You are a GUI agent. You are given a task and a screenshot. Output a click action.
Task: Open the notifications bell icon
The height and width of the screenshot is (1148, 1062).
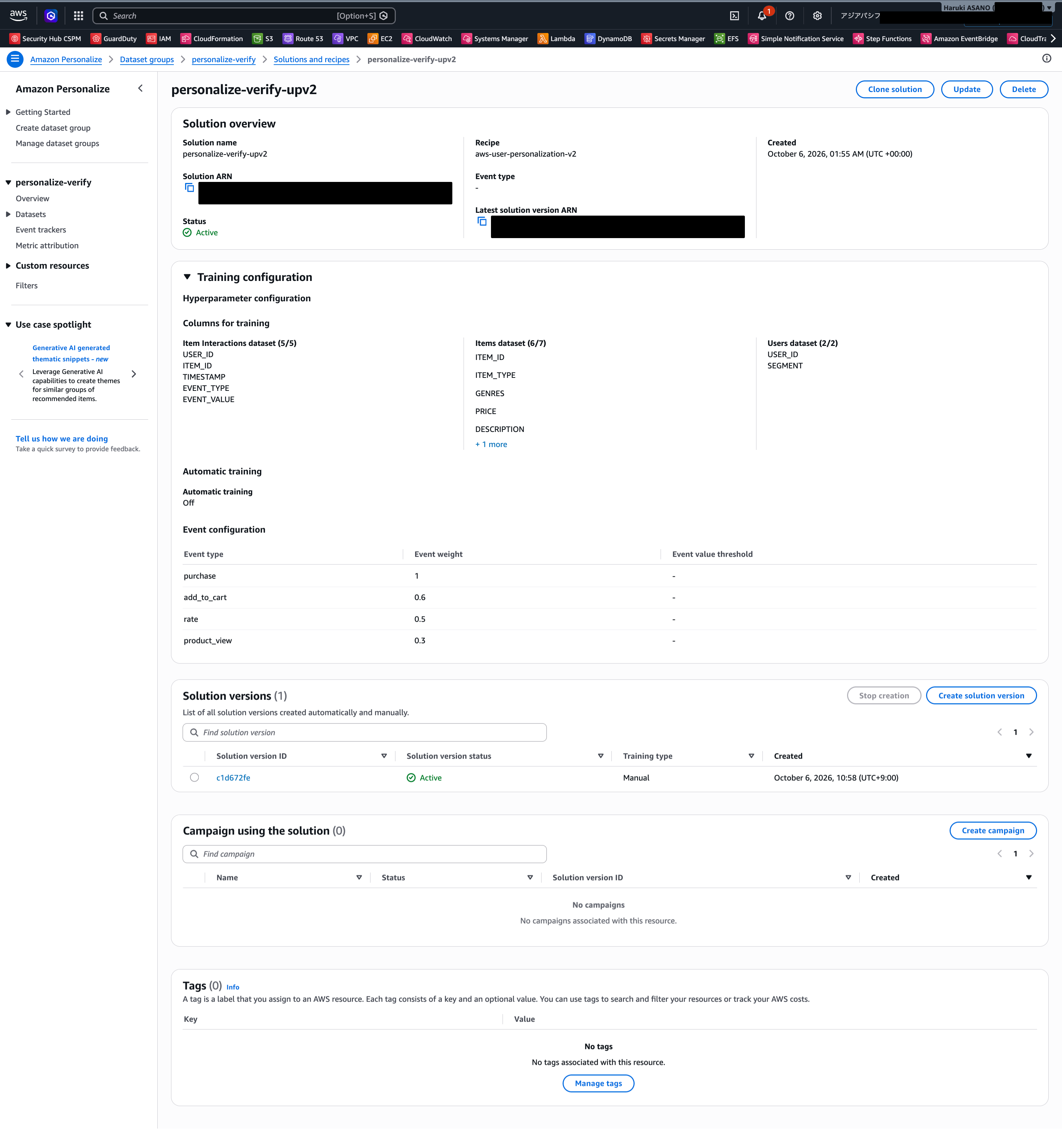point(762,15)
